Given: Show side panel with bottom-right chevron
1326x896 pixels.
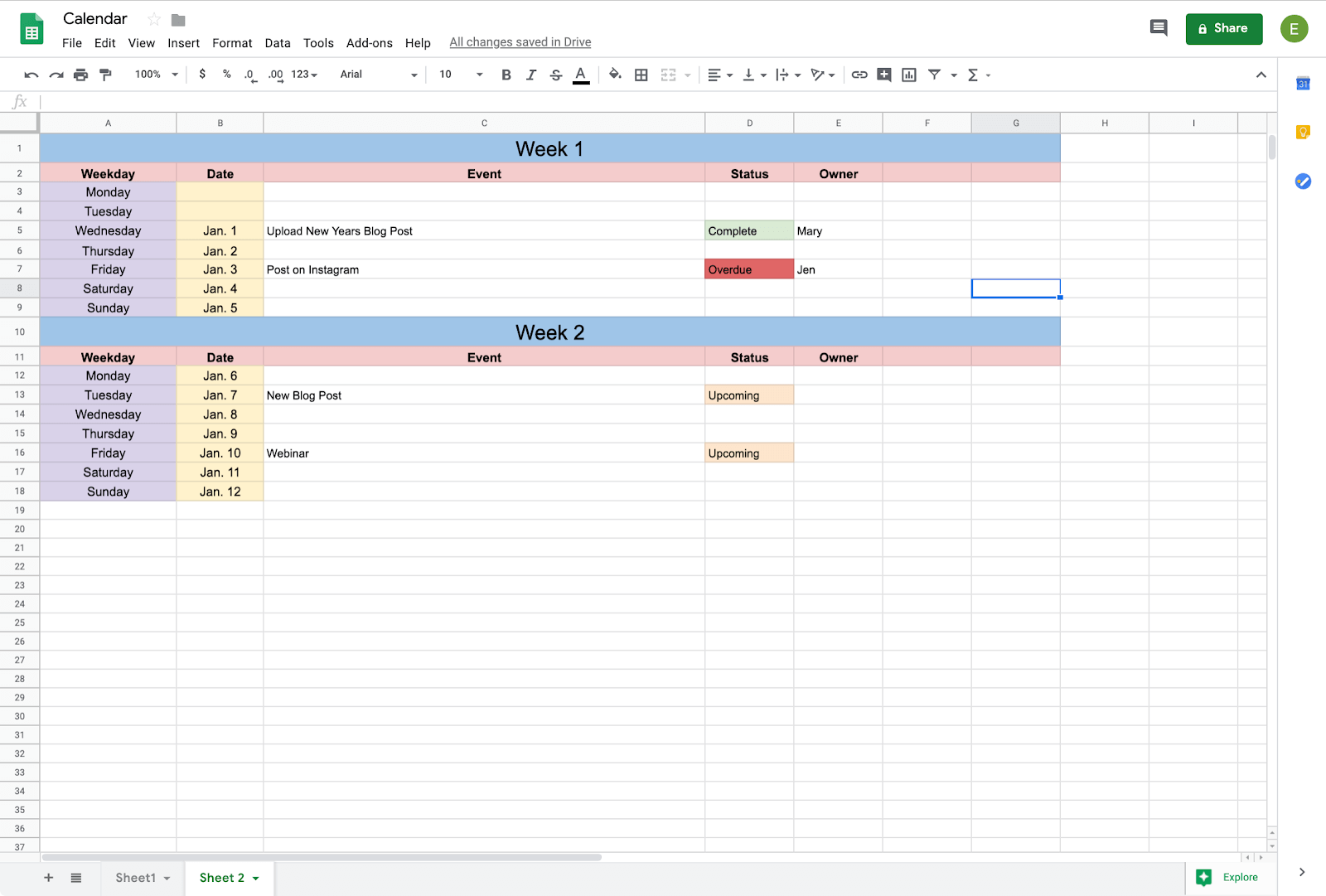Looking at the screenshot, I should point(1302,872).
